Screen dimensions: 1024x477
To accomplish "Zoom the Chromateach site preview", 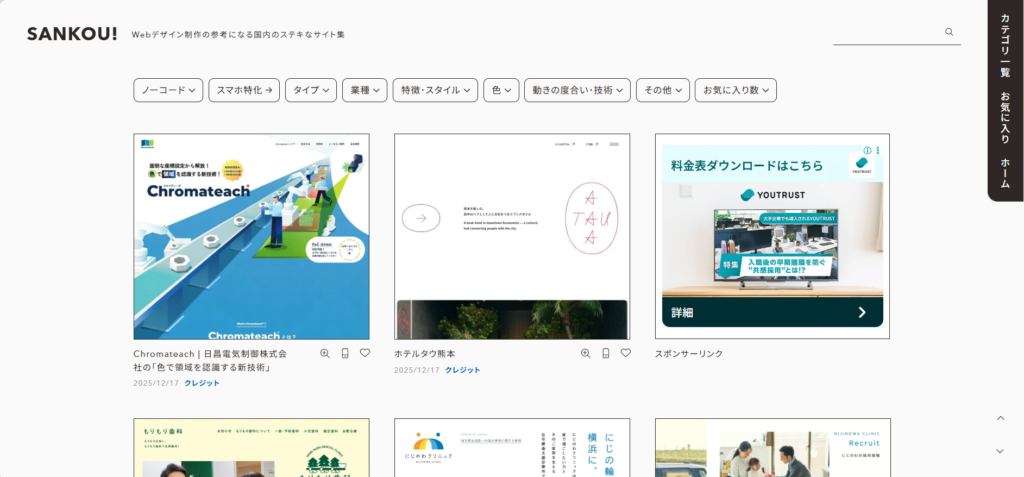I will 325,353.
